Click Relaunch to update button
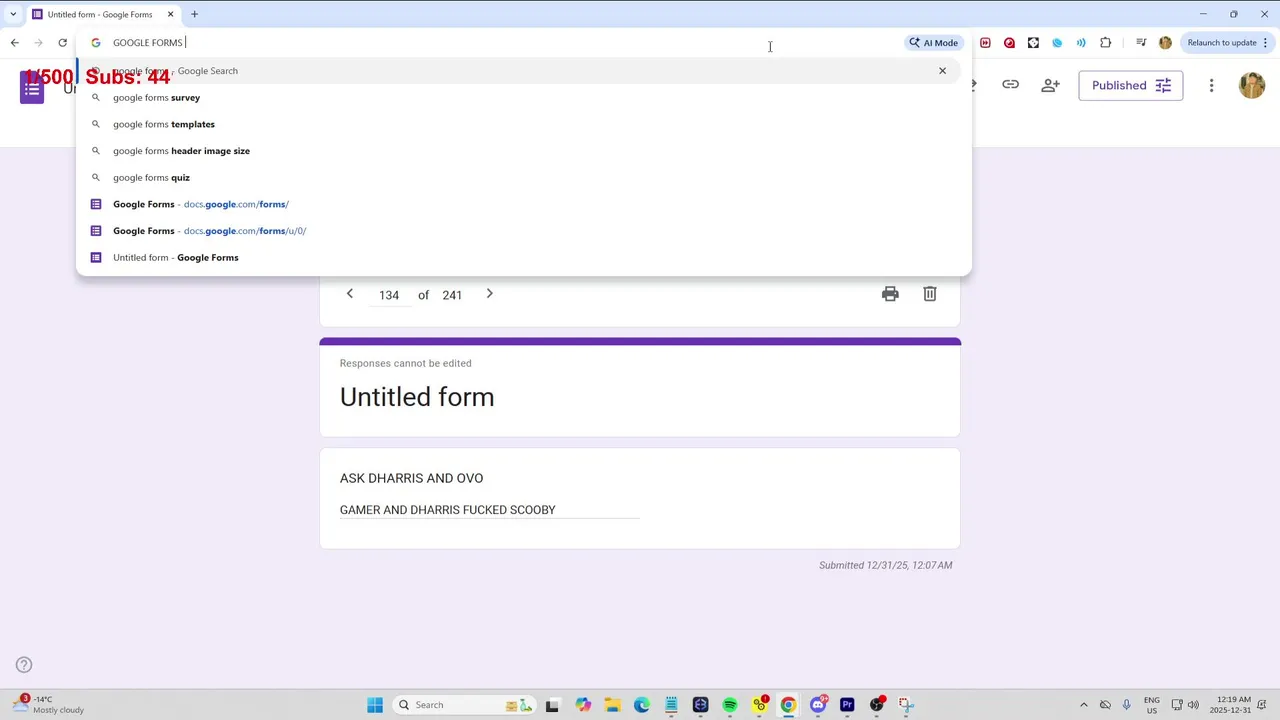This screenshot has height=720, width=1280. 1222,43
